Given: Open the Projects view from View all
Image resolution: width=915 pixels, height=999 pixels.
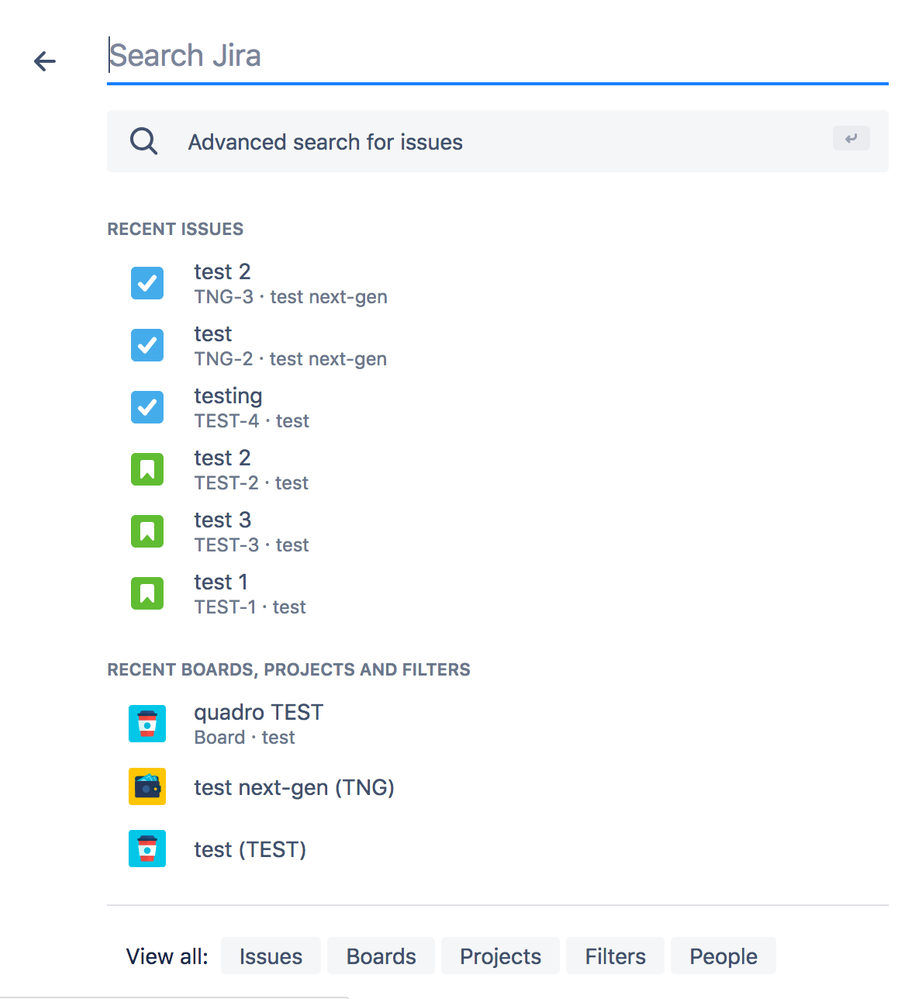Looking at the screenshot, I should tap(500, 956).
